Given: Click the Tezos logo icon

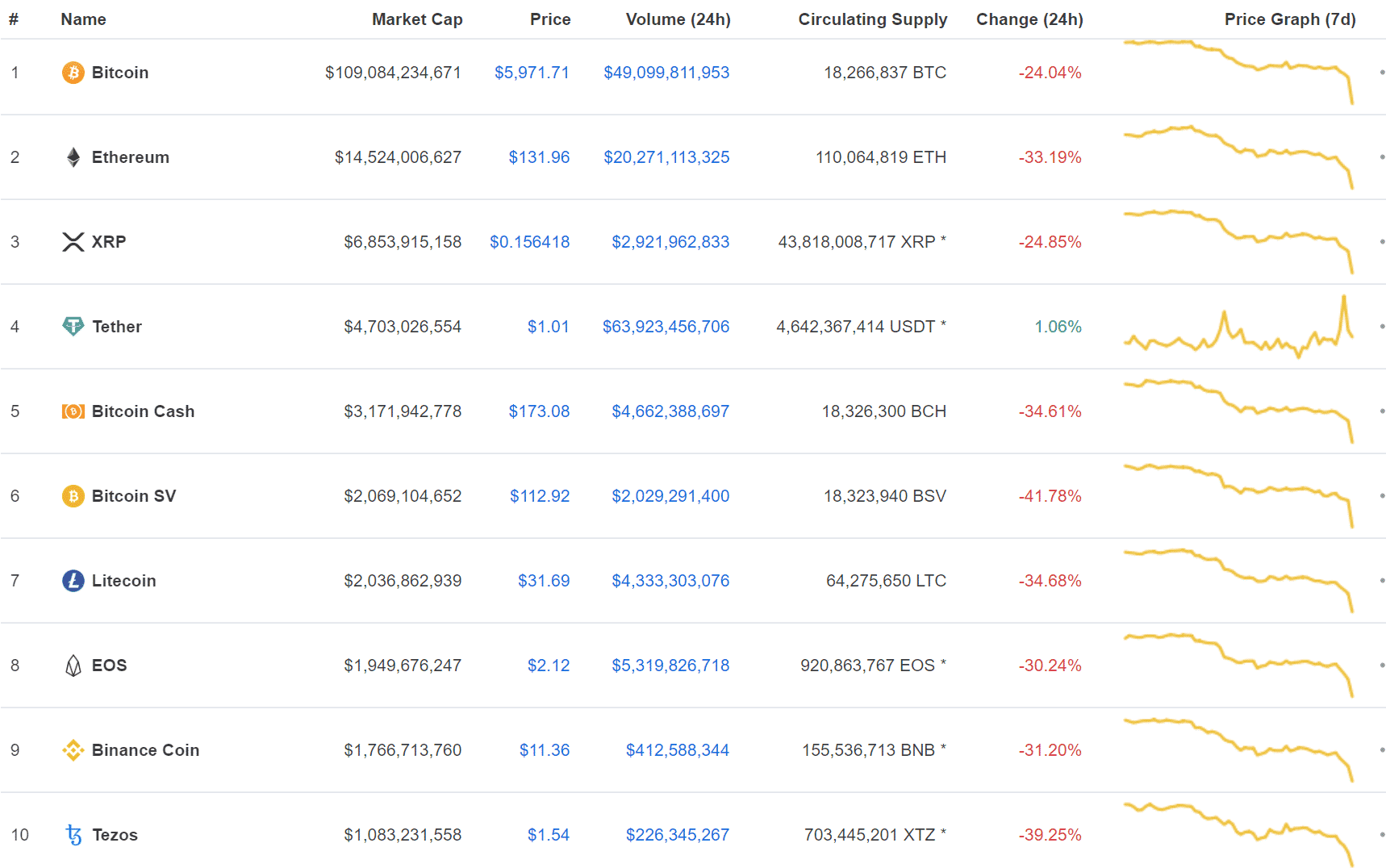Looking at the screenshot, I should (x=73, y=835).
